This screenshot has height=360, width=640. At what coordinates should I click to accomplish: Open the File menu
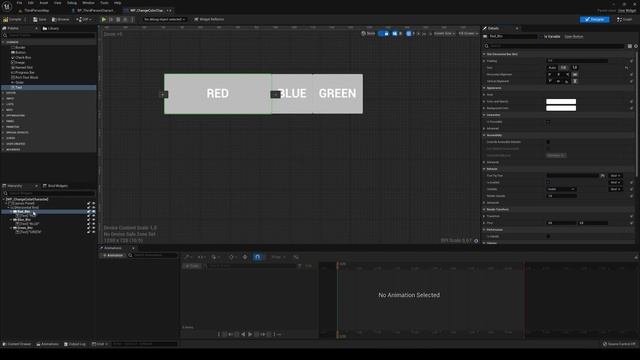[19, 3]
